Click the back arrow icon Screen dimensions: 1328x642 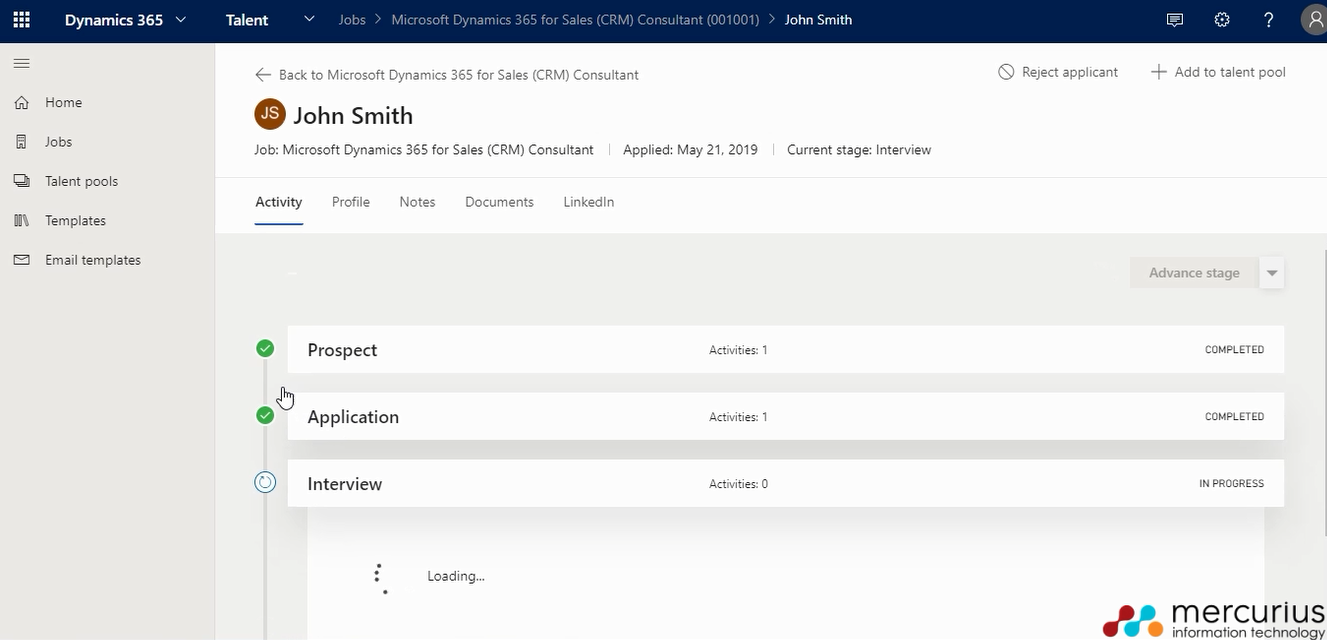pyautogui.click(x=263, y=75)
